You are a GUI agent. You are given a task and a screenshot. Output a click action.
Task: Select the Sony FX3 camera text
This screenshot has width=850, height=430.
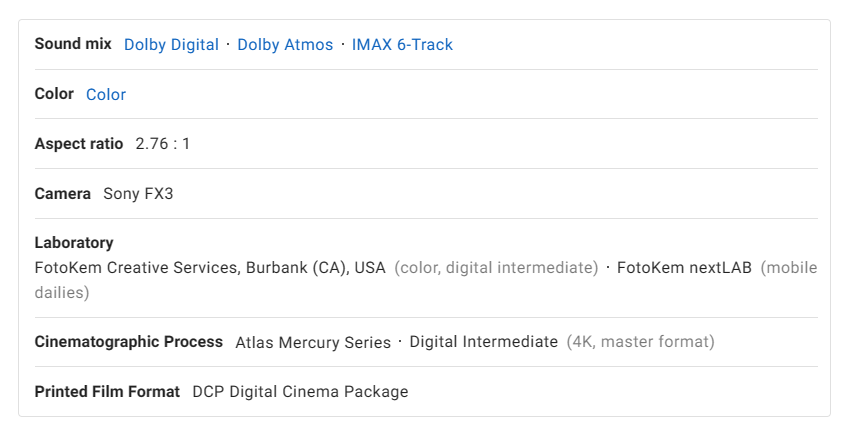pos(138,194)
